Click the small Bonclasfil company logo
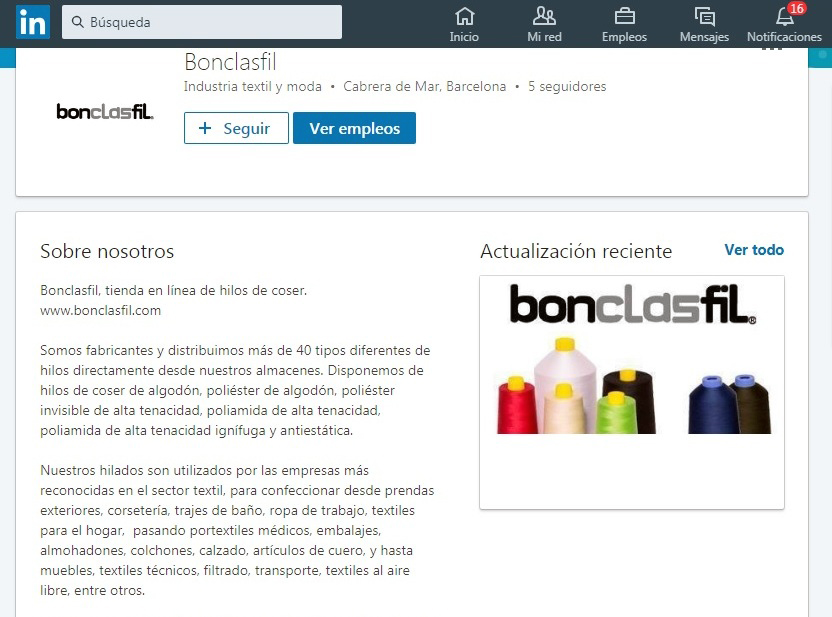Viewport: 832px width, 617px height. pyautogui.click(x=105, y=111)
